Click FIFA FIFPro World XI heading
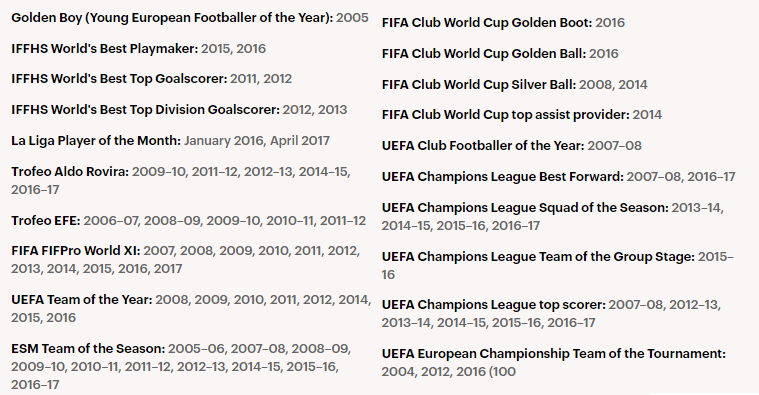The image size is (759, 395). click(x=76, y=251)
